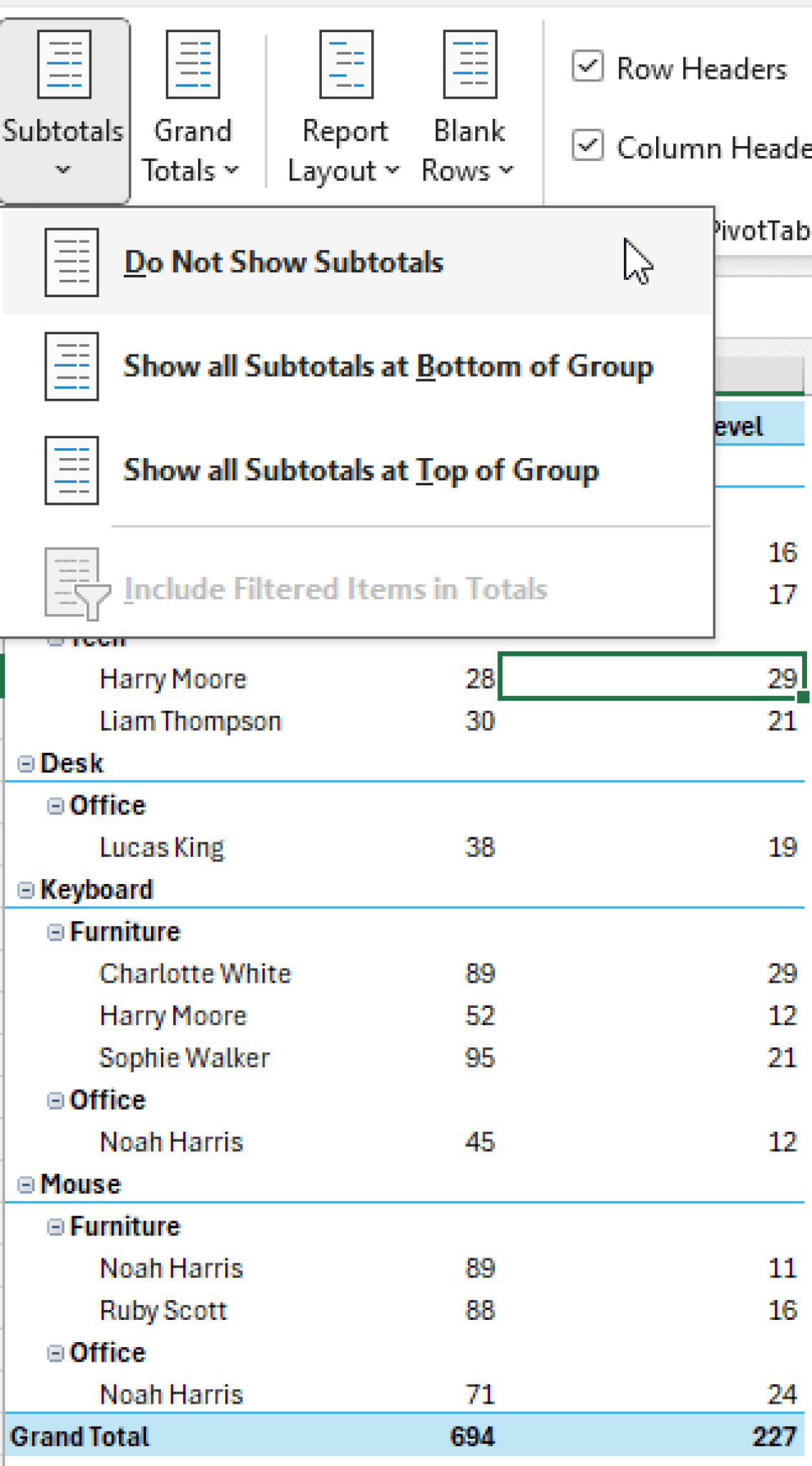Click the Show Subtotals at Bottom of Group icon

pyautogui.click(x=71, y=366)
